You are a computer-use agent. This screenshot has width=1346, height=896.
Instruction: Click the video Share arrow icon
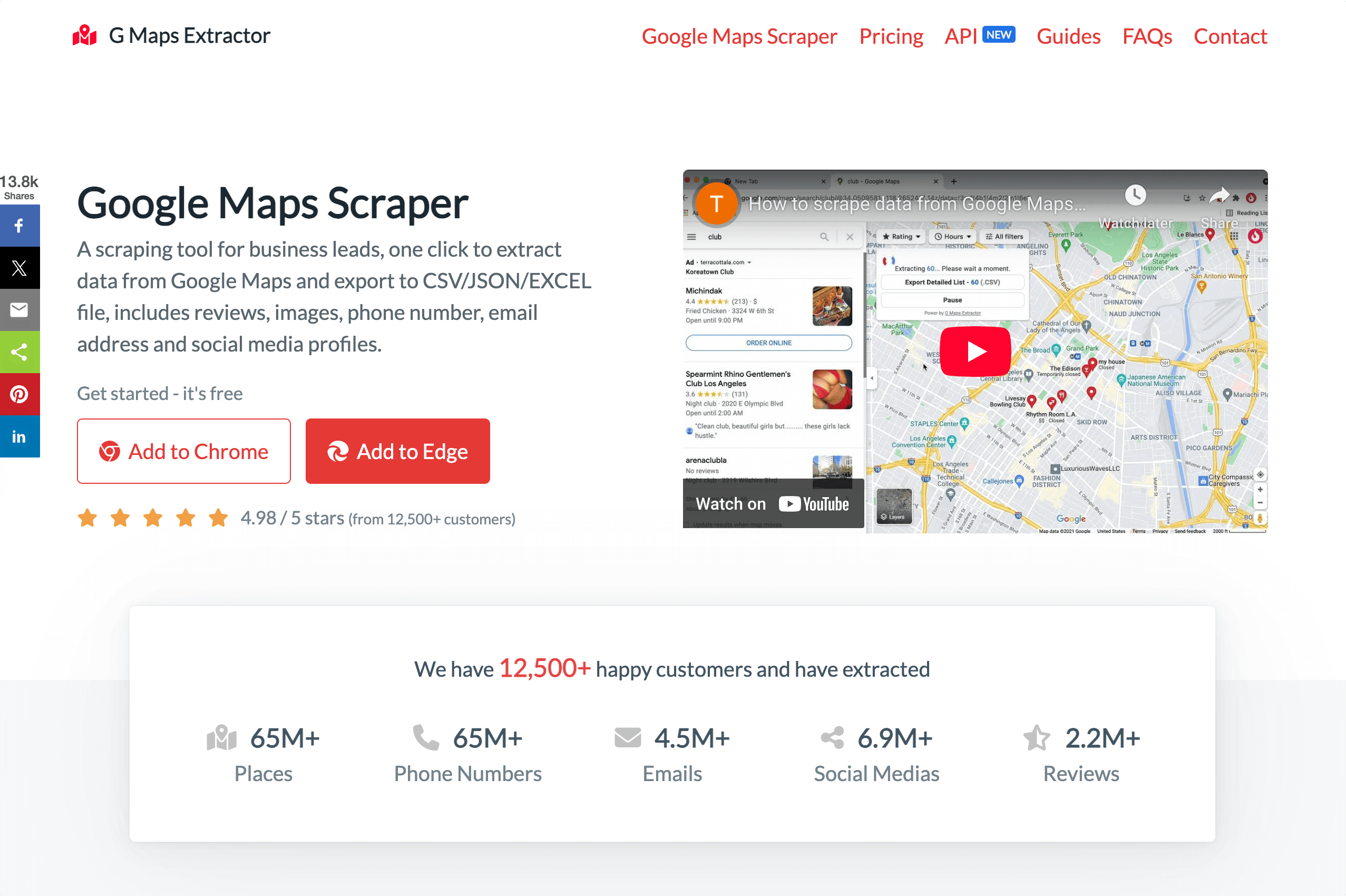click(1219, 196)
